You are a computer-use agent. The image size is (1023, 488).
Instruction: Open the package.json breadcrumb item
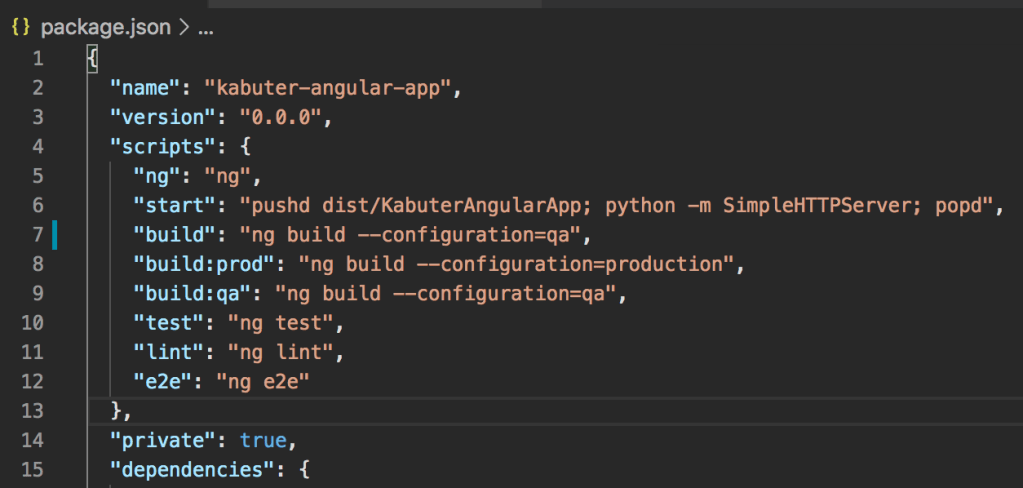click(106, 28)
